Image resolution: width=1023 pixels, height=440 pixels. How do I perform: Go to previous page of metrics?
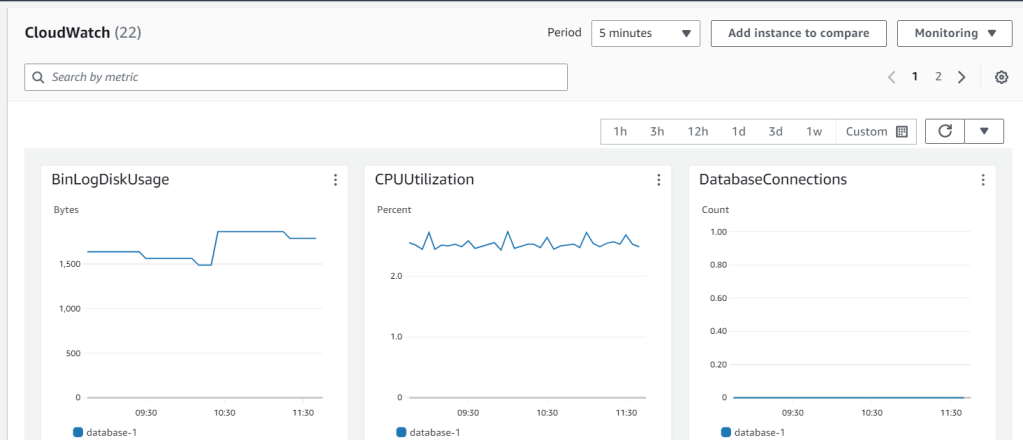[891, 77]
